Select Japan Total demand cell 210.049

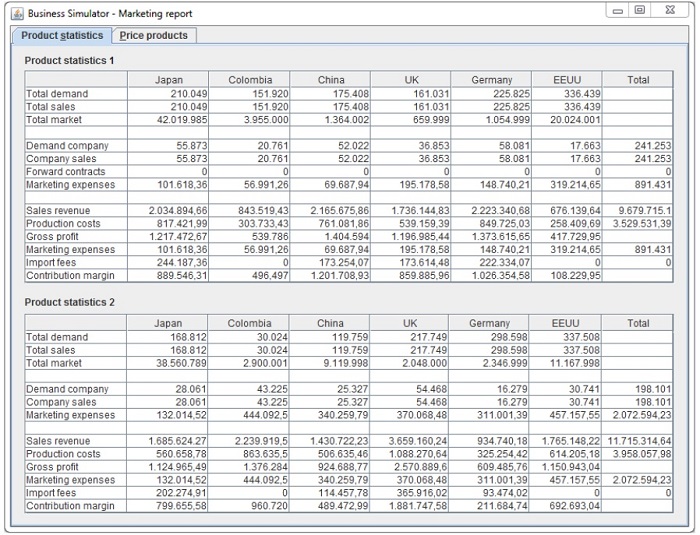169,94
